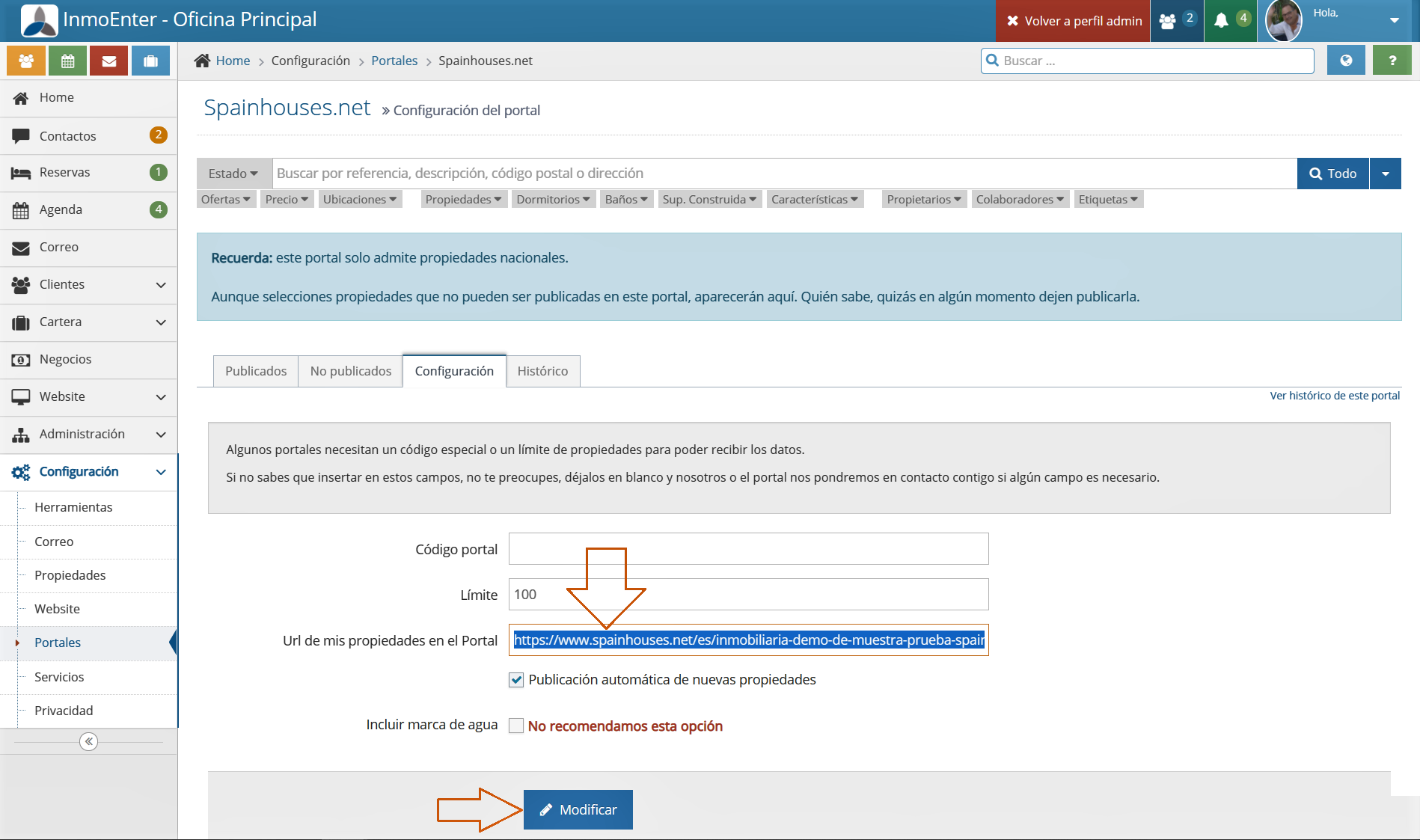Open the dropdown arrow beside Todo
The width and height of the screenshot is (1420, 840).
(x=1386, y=174)
